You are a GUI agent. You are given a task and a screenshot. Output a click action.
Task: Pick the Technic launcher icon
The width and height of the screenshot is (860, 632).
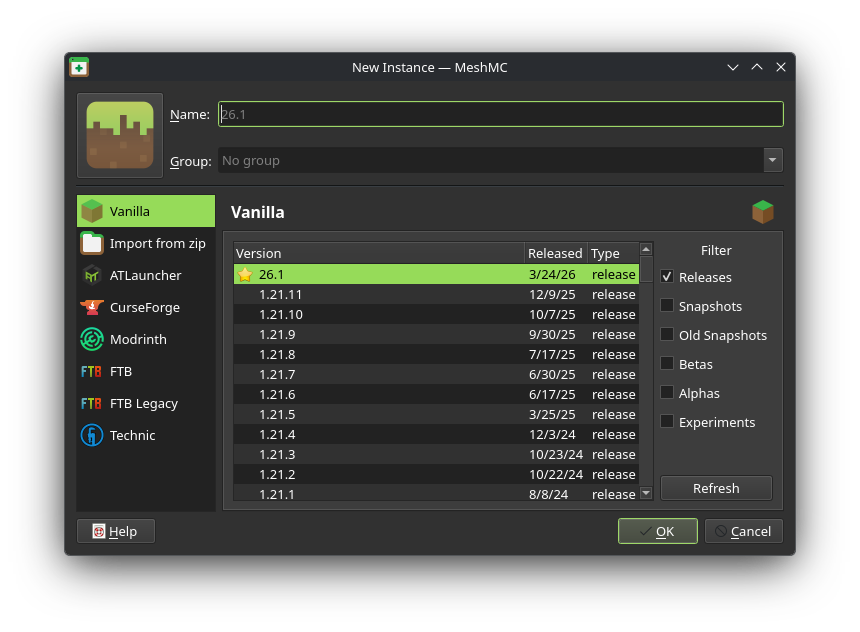pyautogui.click(x=92, y=435)
